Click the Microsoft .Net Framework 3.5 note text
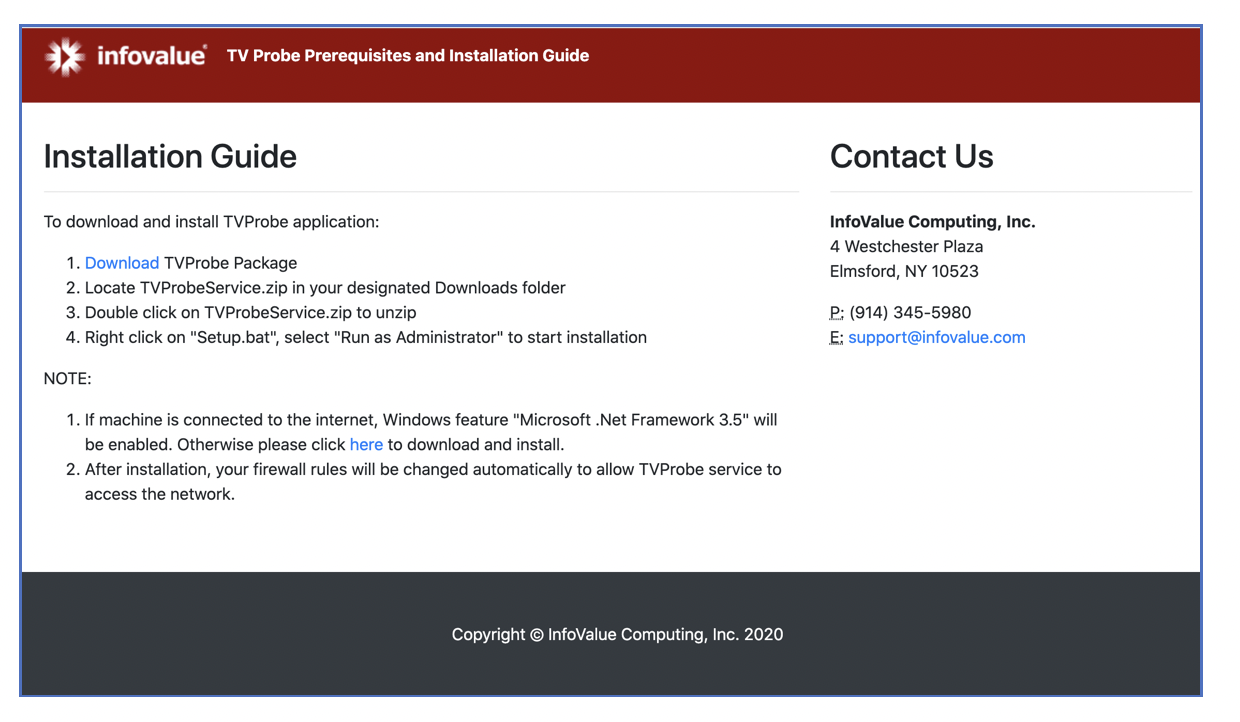This screenshot has height=722, width=1240. 431,433
